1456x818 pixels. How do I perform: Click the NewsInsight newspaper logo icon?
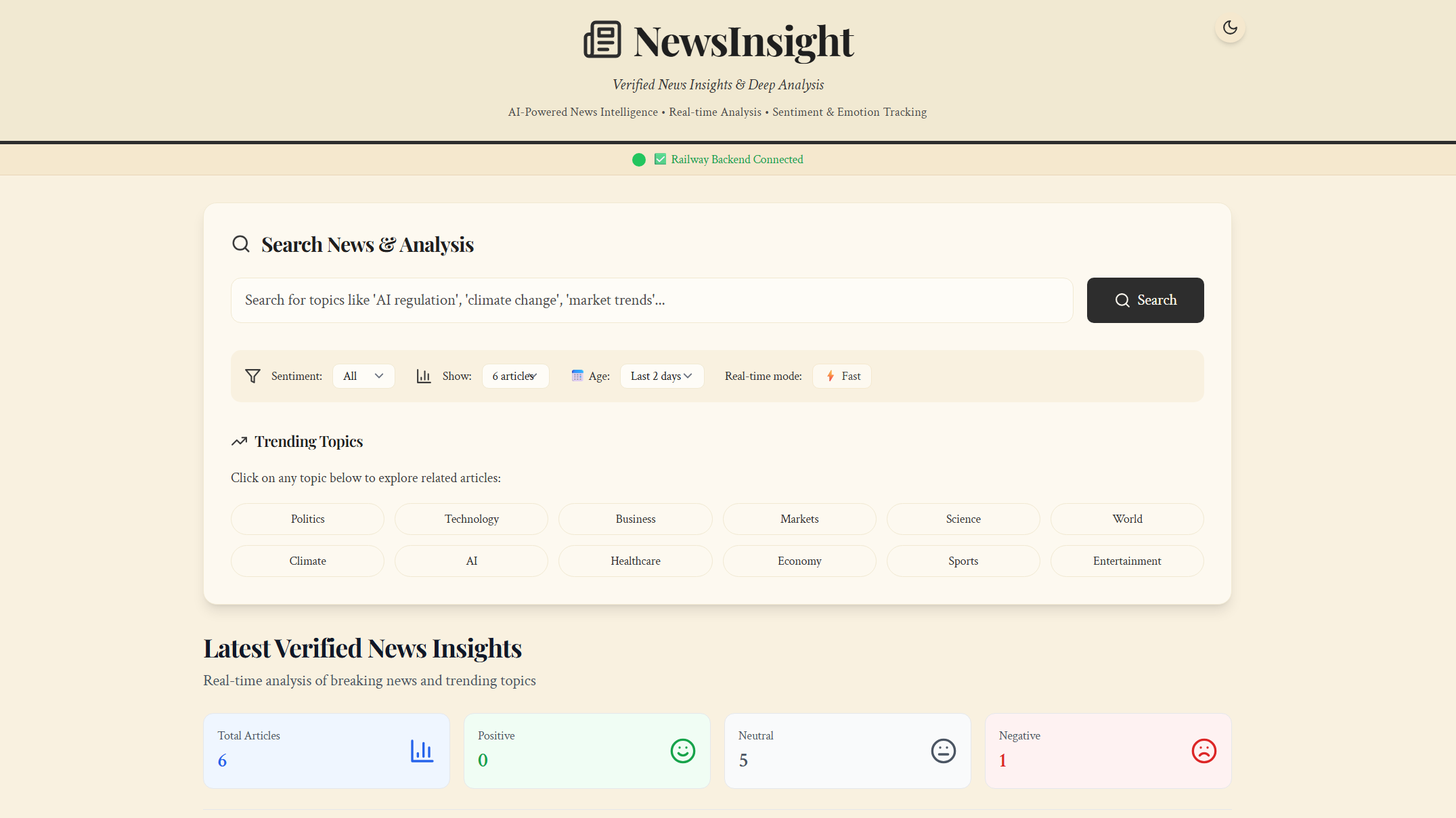point(602,40)
